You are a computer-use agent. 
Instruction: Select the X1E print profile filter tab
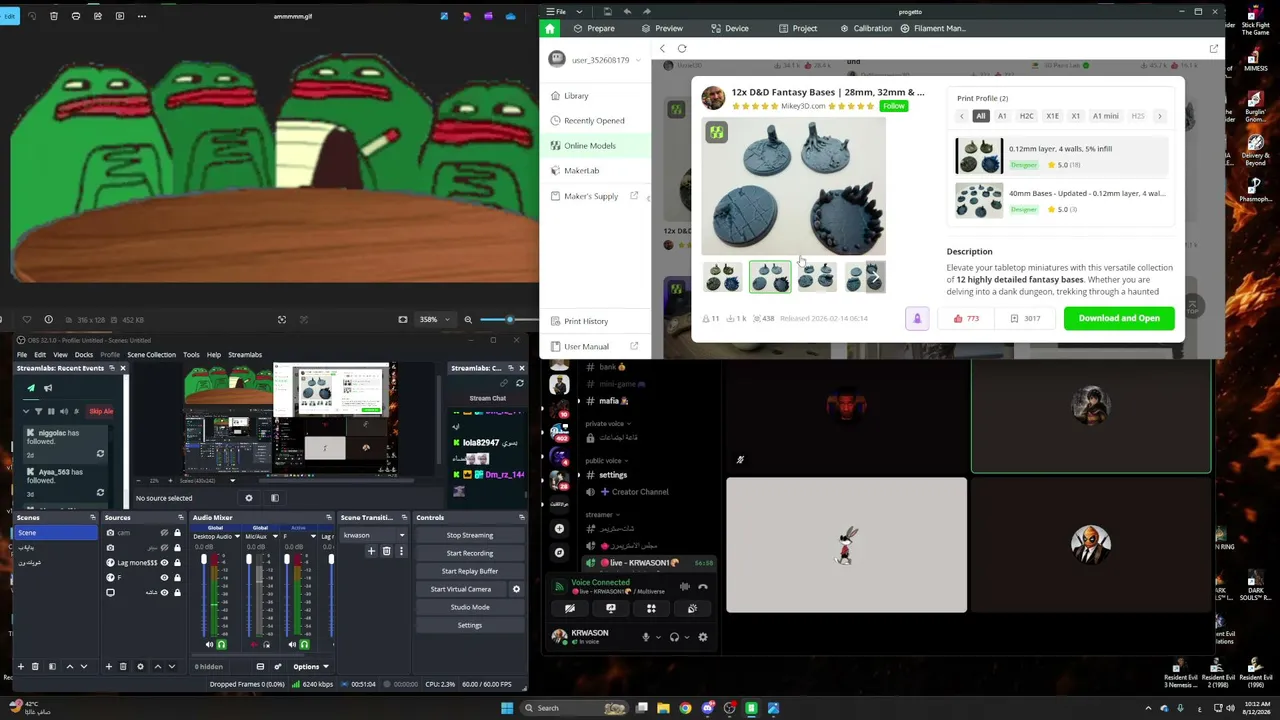pyautogui.click(x=1052, y=116)
